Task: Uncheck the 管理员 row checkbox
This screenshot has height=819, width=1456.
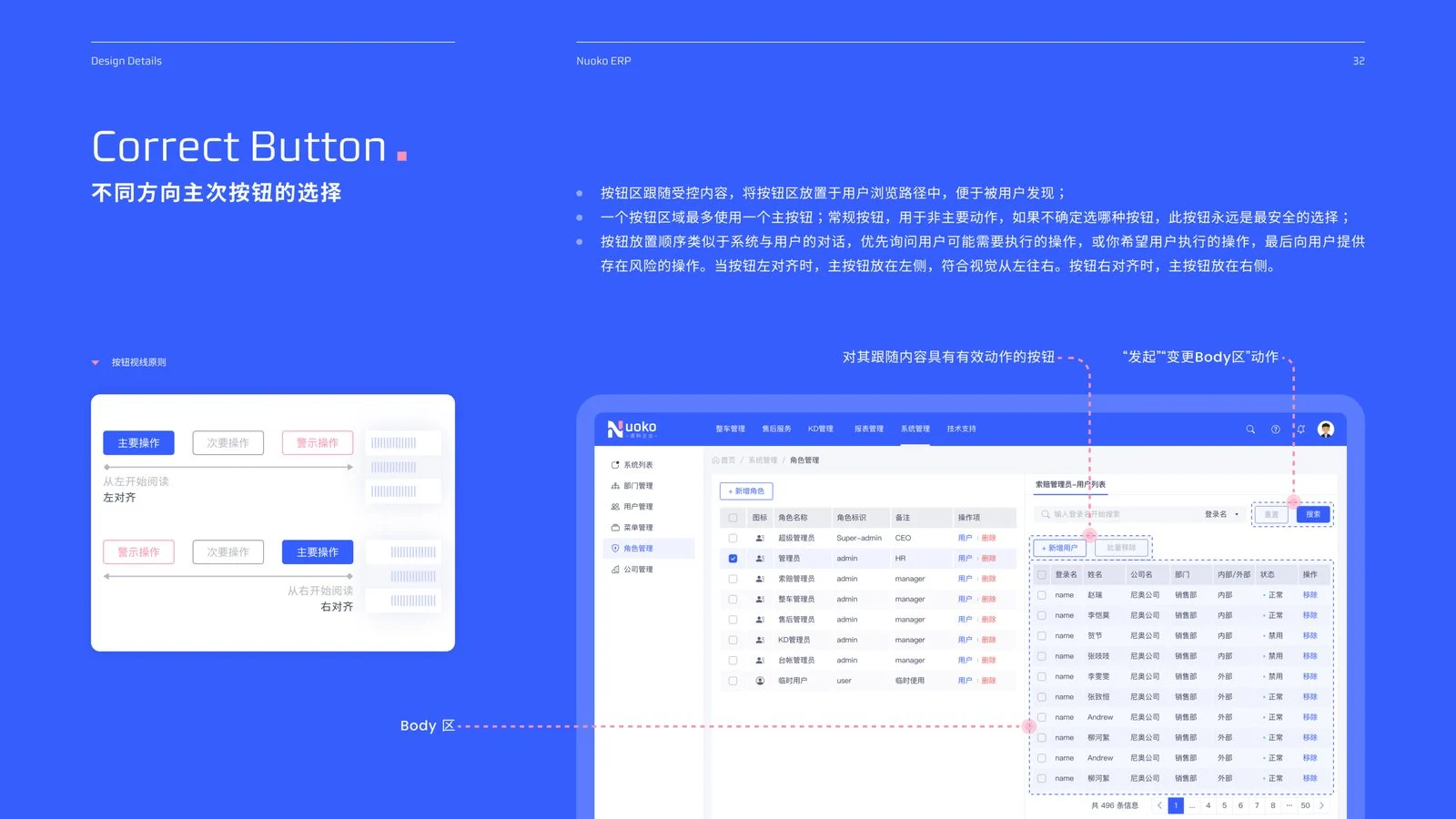Action: (733, 559)
